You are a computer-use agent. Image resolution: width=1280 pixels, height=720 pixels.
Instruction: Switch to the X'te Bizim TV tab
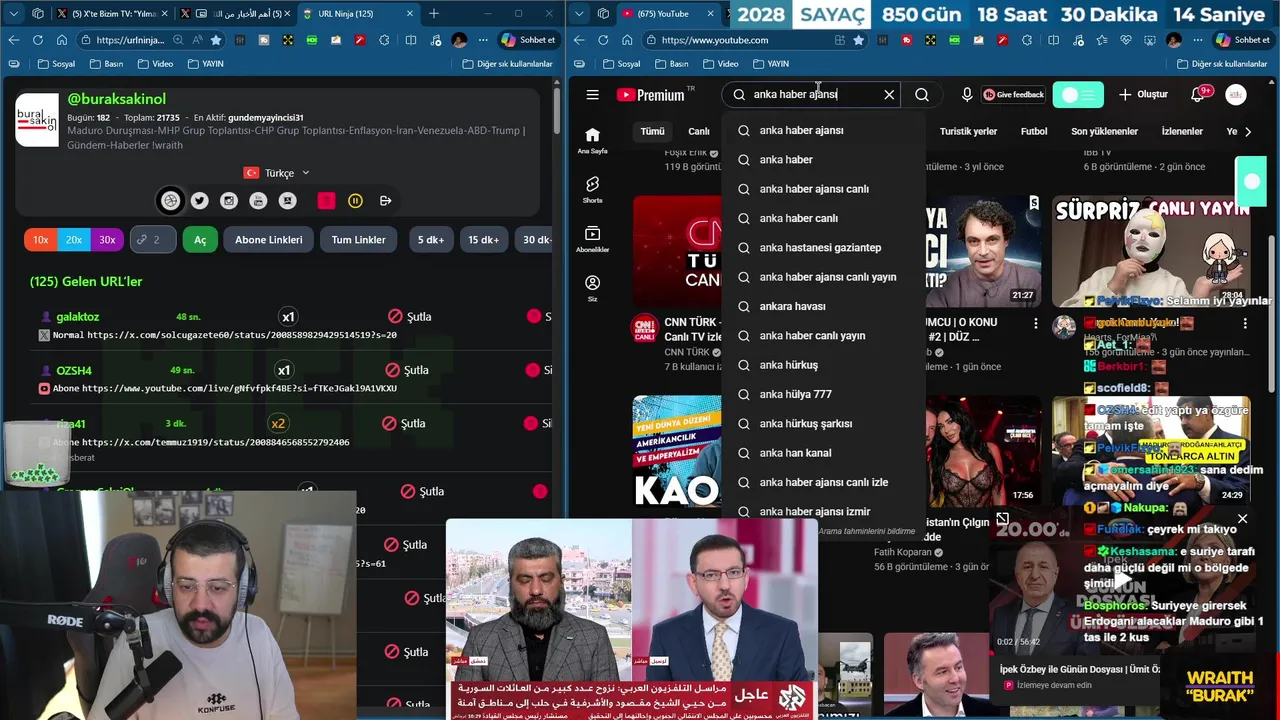(112, 14)
